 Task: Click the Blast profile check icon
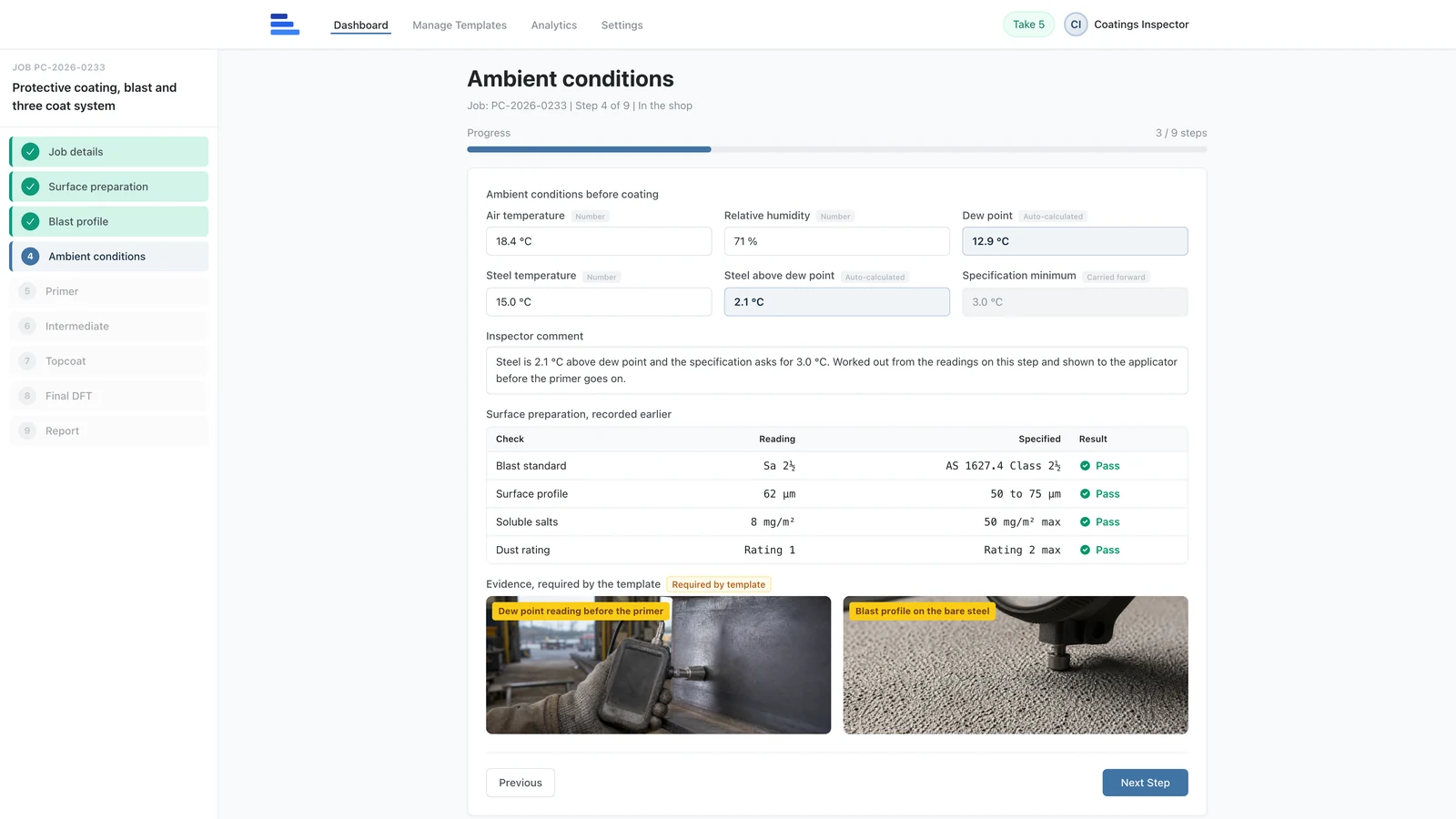(30, 221)
